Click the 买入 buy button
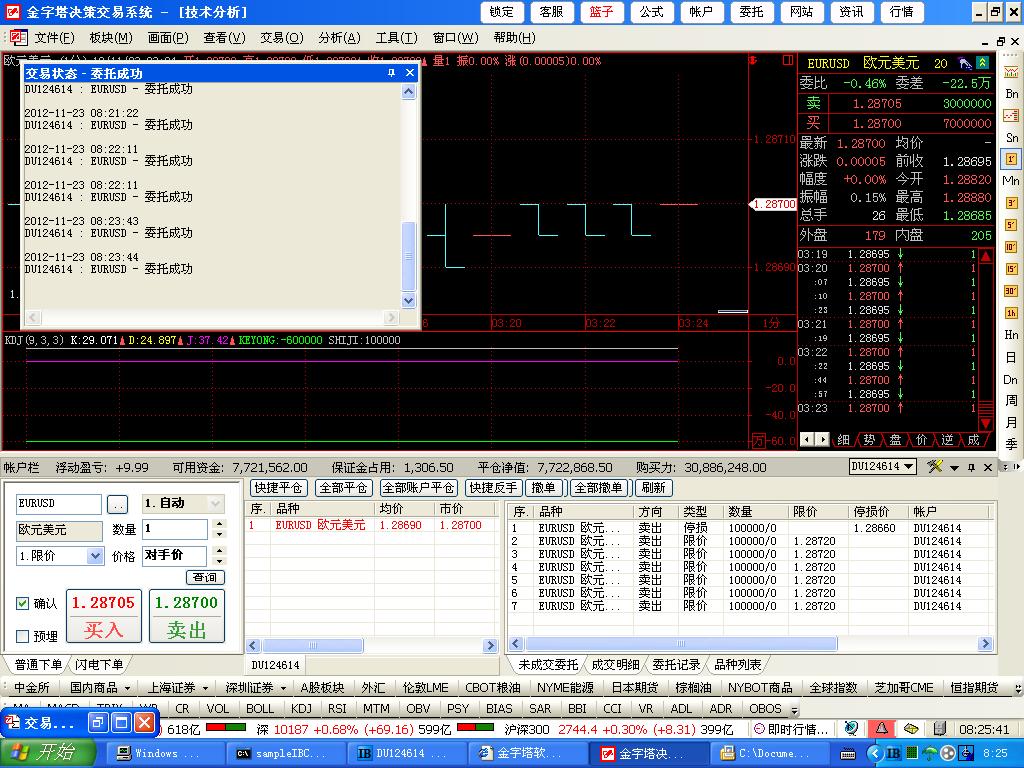The width and height of the screenshot is (1024, 768). (103, 629)
